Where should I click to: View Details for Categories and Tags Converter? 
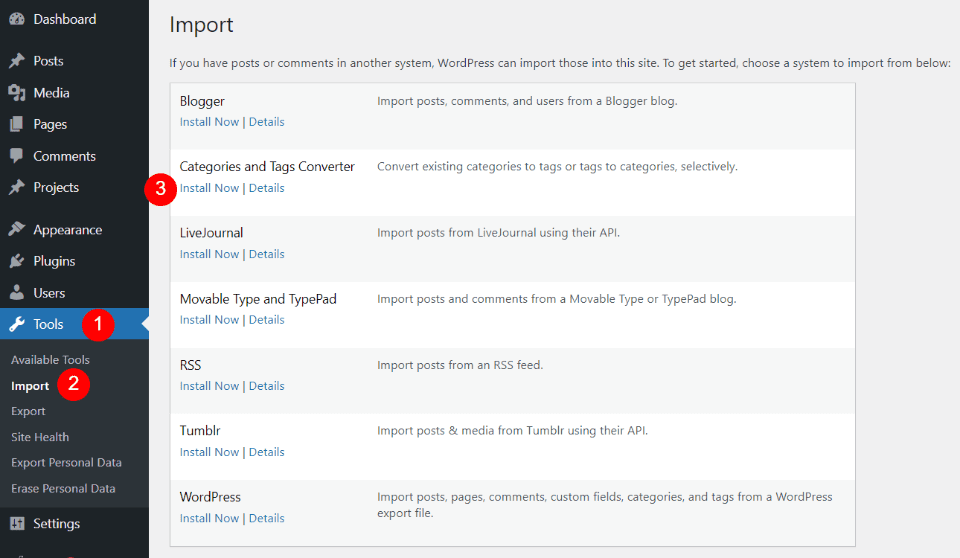click(266, 188)
